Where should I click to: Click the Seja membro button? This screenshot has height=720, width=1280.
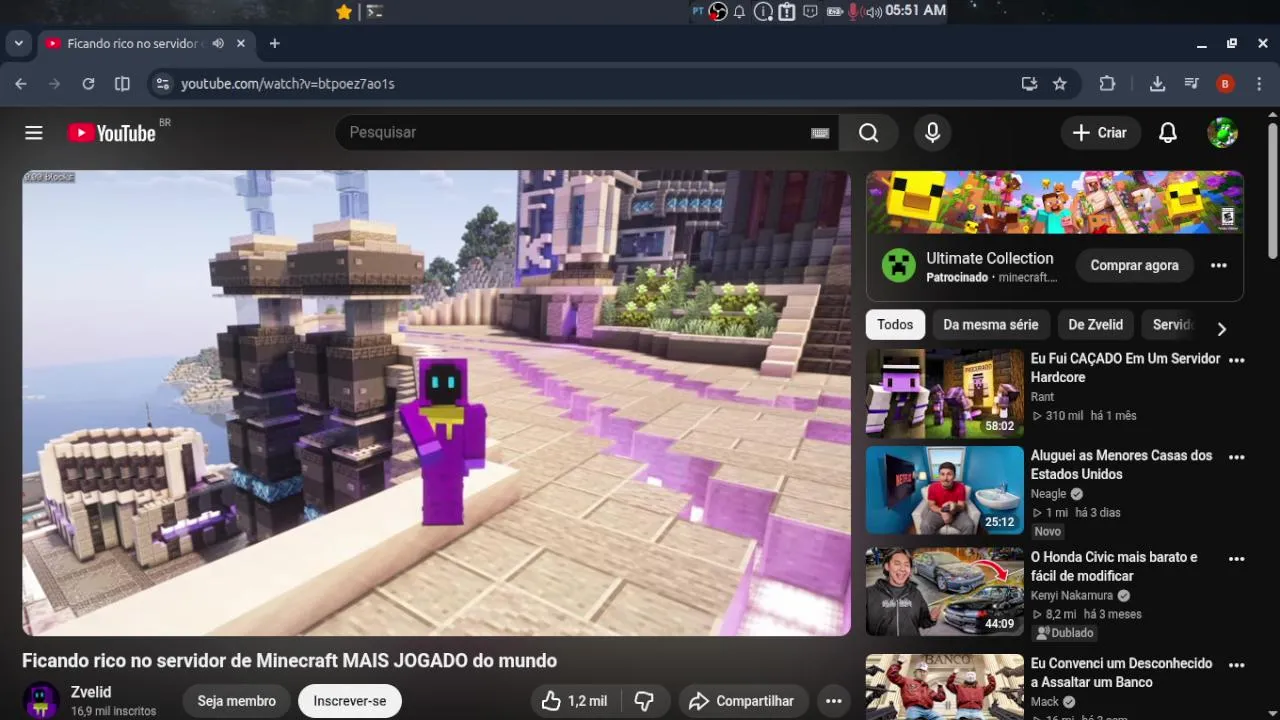237,701
